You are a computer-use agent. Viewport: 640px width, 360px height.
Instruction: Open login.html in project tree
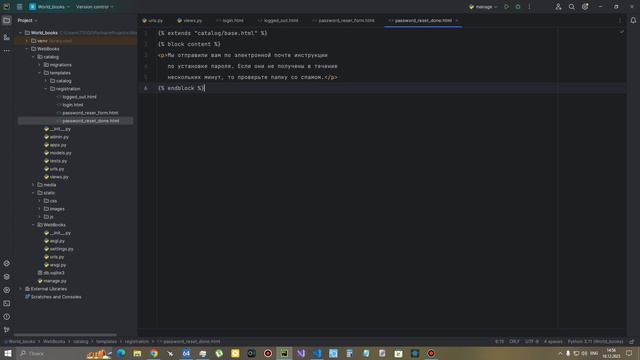click(x=73, y=105)
